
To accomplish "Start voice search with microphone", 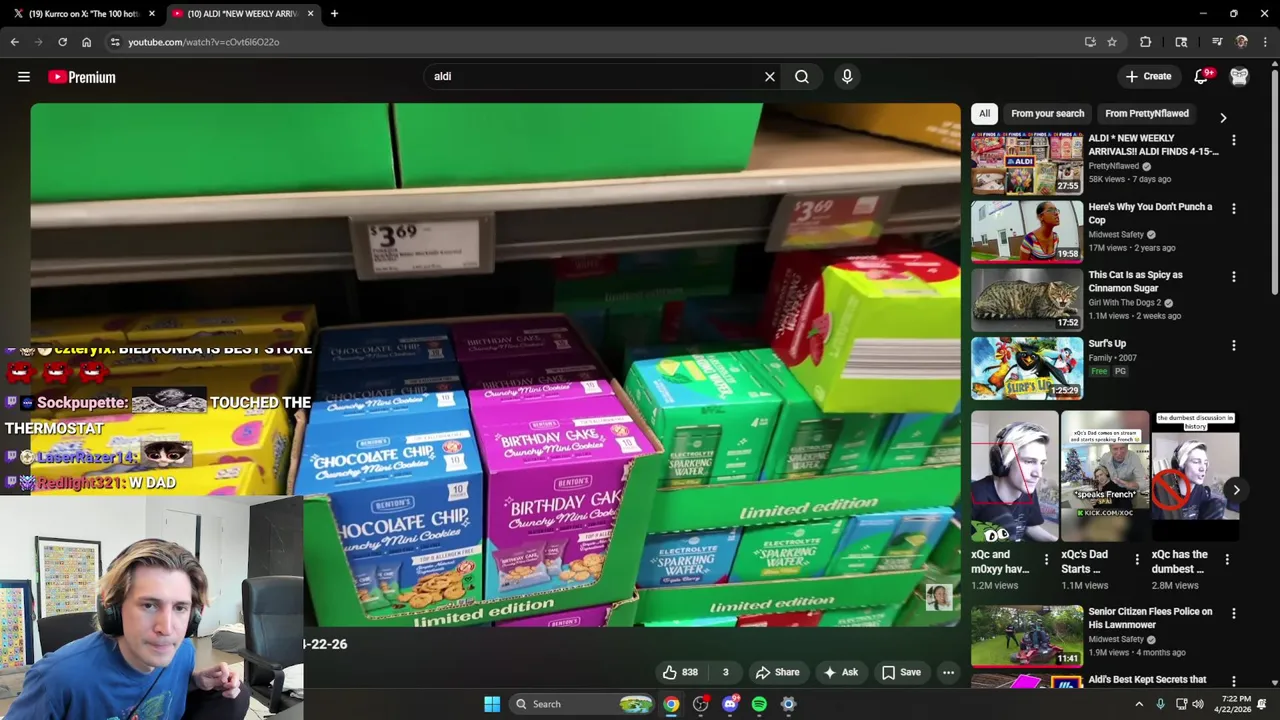I will pos(847,76).
